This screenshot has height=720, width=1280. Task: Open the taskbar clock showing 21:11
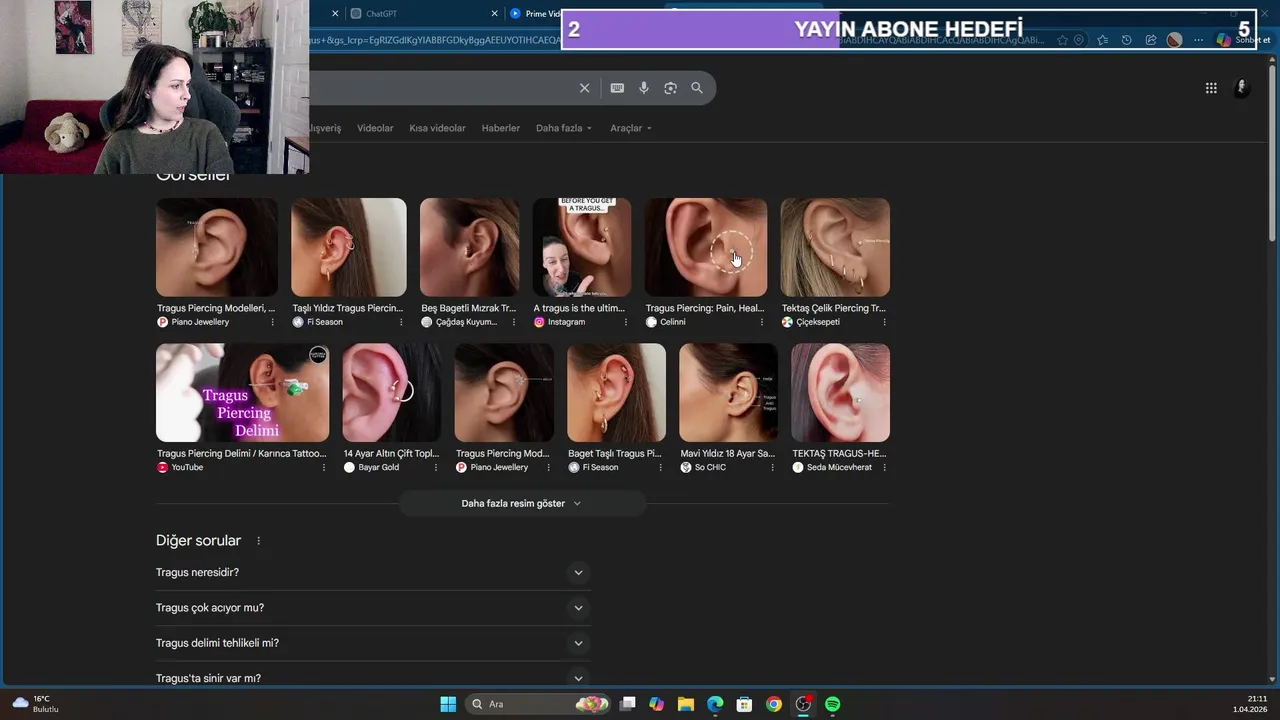1250,704
